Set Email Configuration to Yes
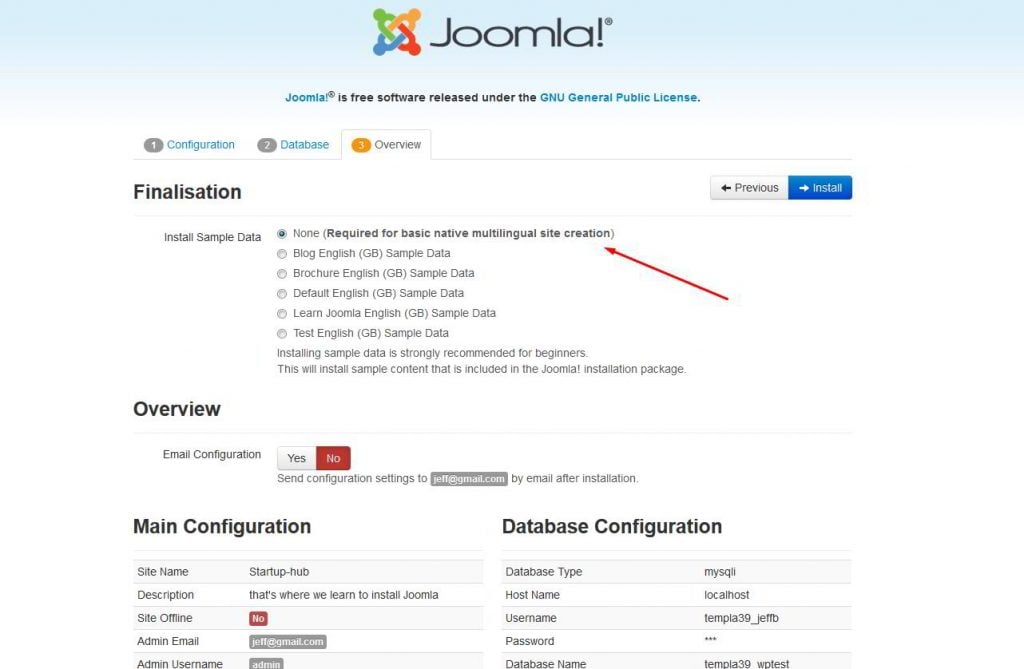 point(296,458)
